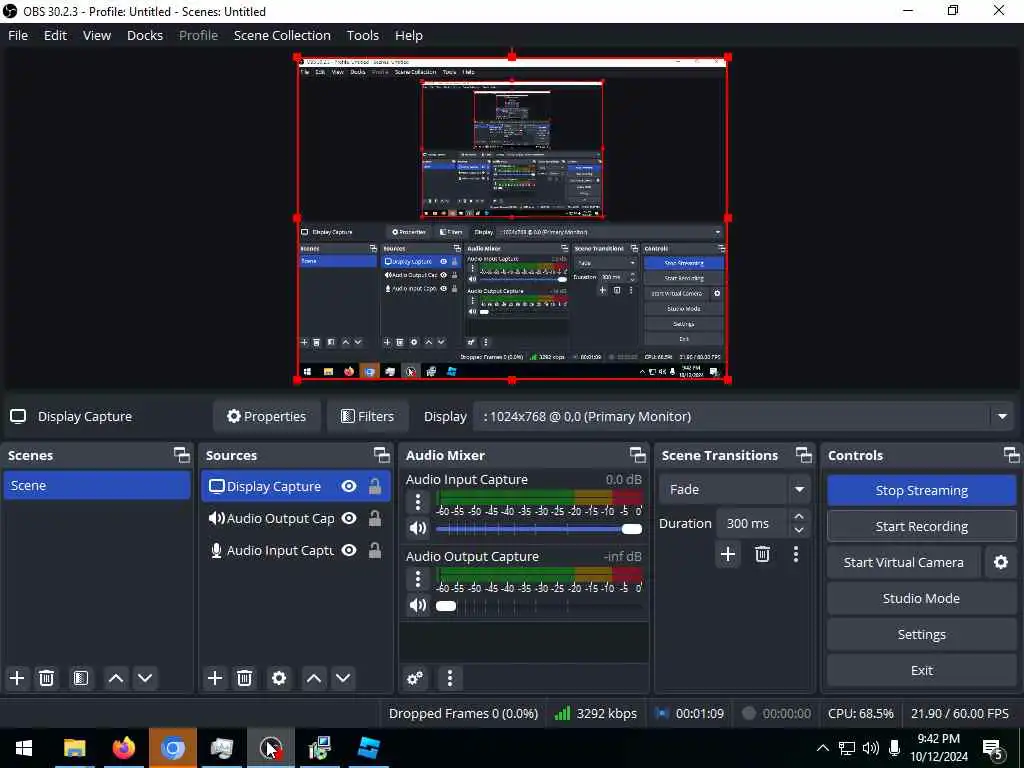Open the Tools menu
This screenshot has height=768, width=1024.
(362, 35)
